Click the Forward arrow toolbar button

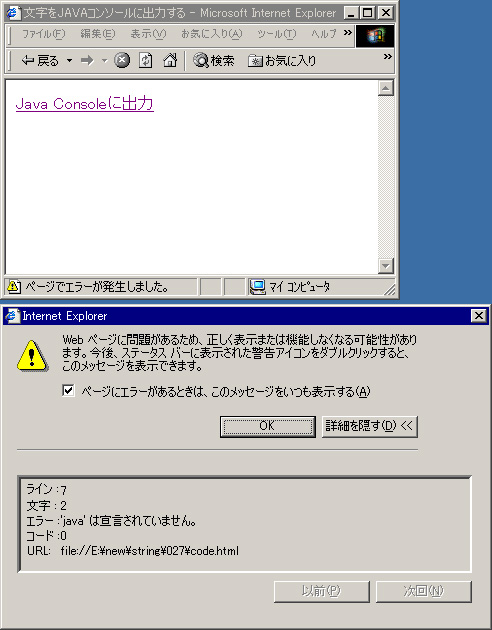pyautogui.click(x=87, y=61)
